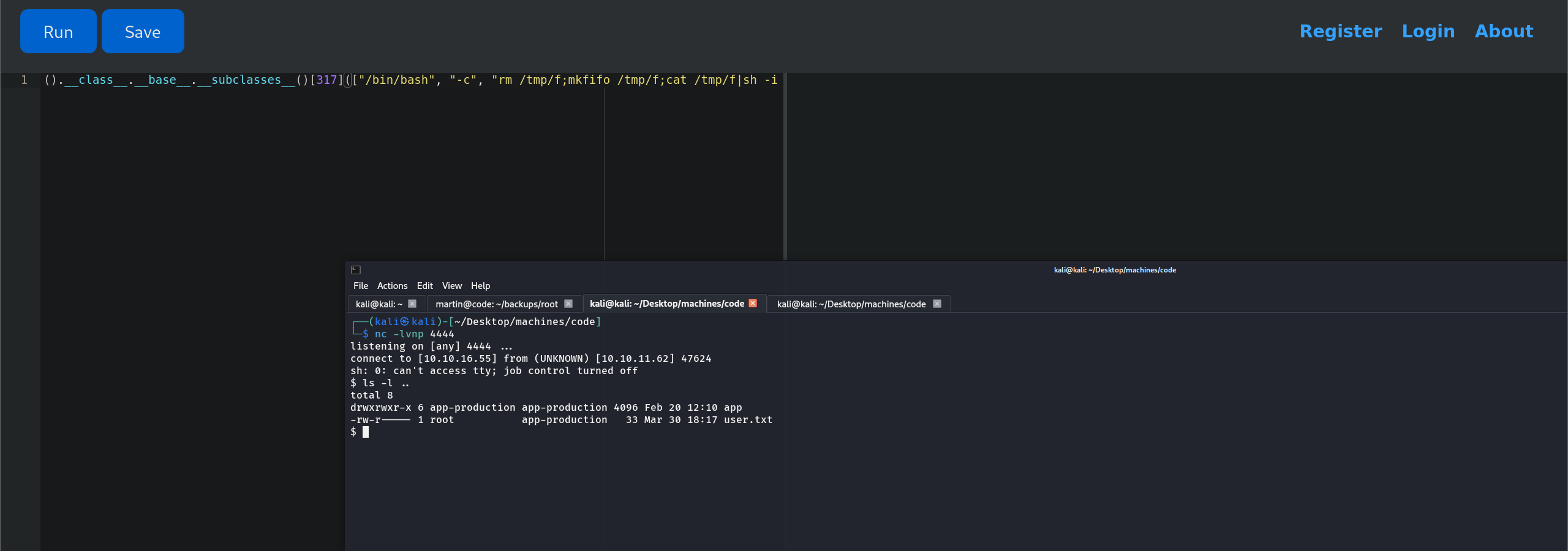Click the [317] index in the code

[326, 80]
